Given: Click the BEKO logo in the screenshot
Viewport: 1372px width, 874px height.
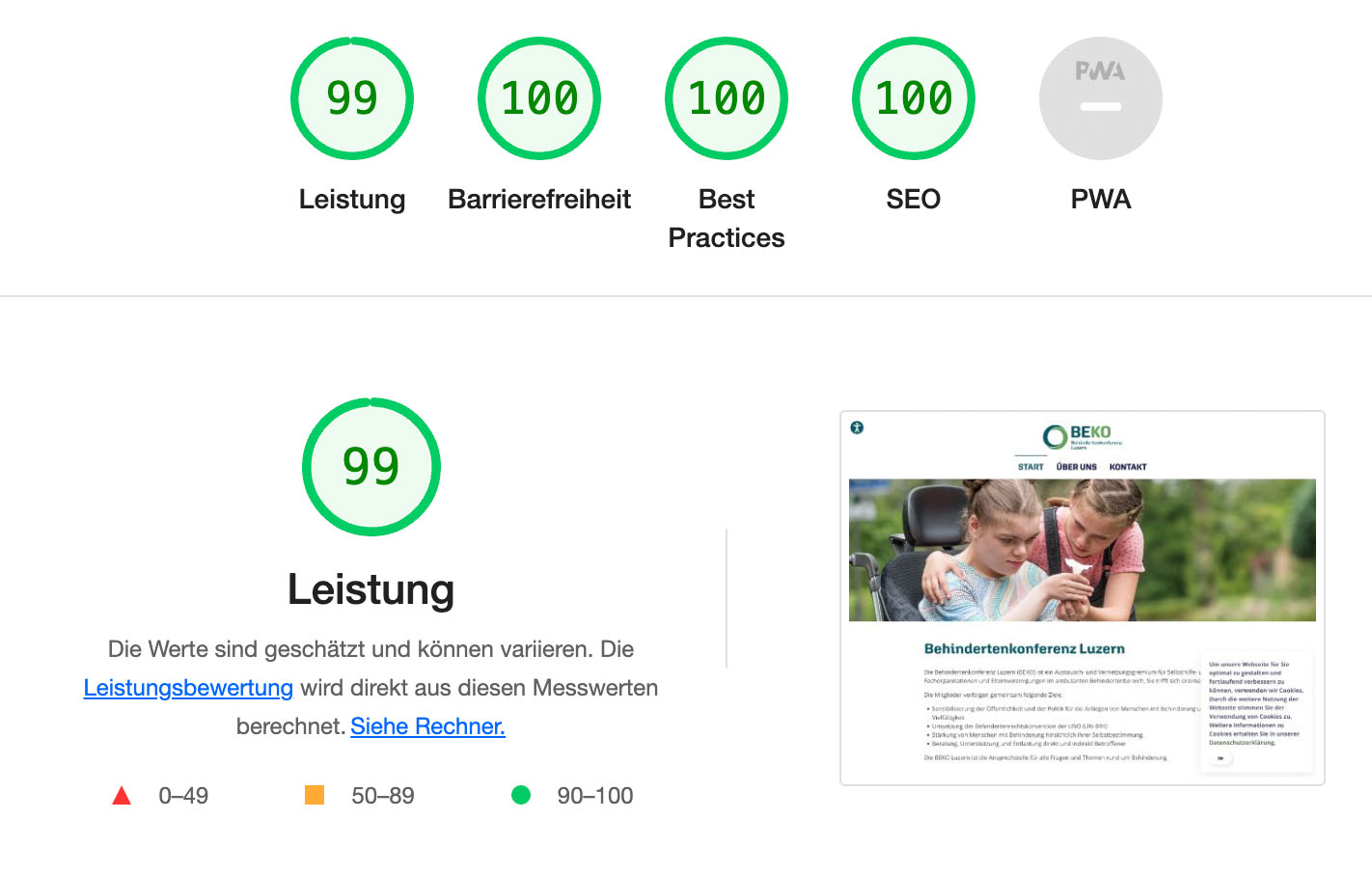Looking at the screenshot, I should [1082, 437].
